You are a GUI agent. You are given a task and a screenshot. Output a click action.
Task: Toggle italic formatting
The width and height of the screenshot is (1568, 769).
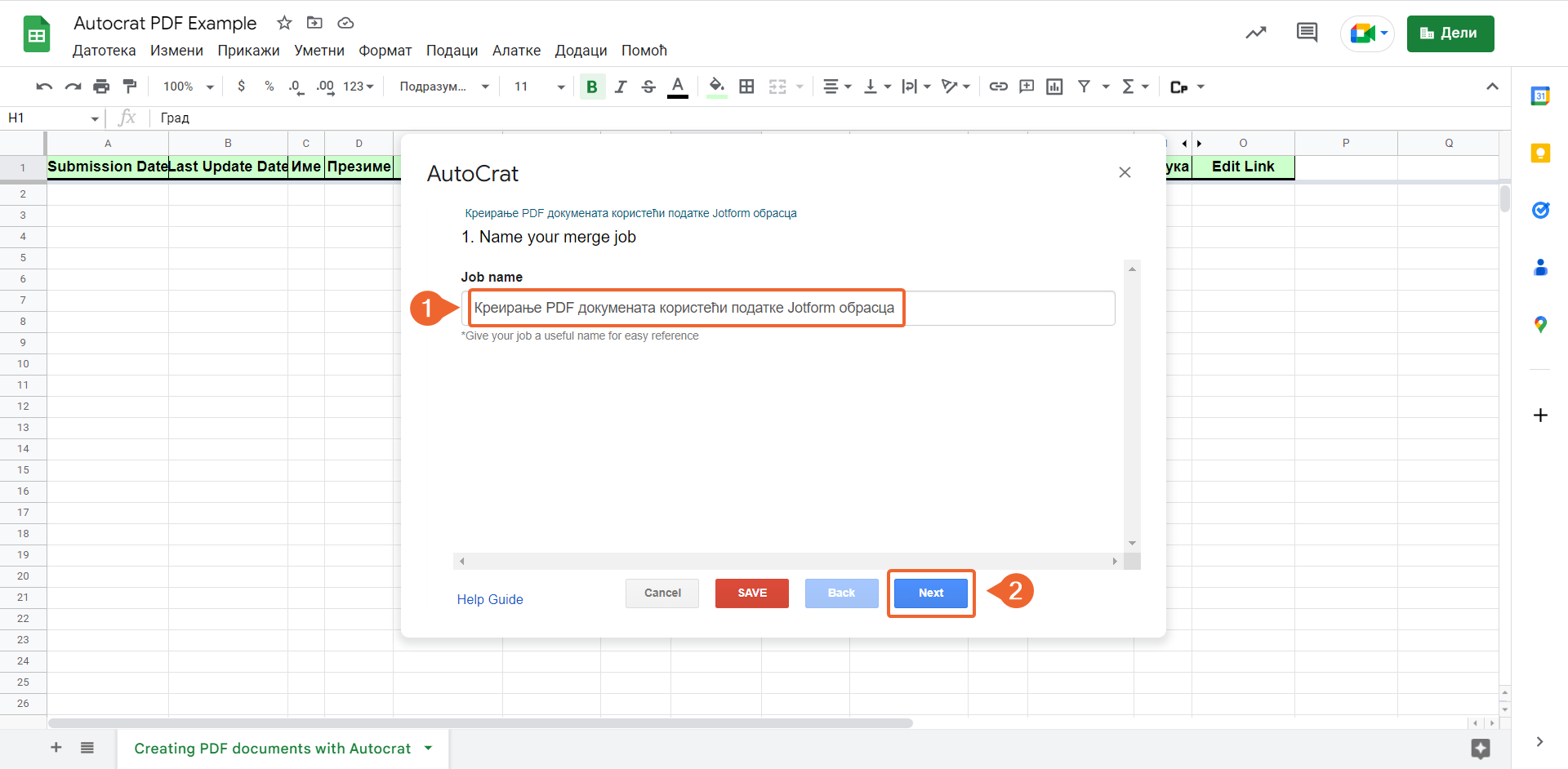click(621, 87)
